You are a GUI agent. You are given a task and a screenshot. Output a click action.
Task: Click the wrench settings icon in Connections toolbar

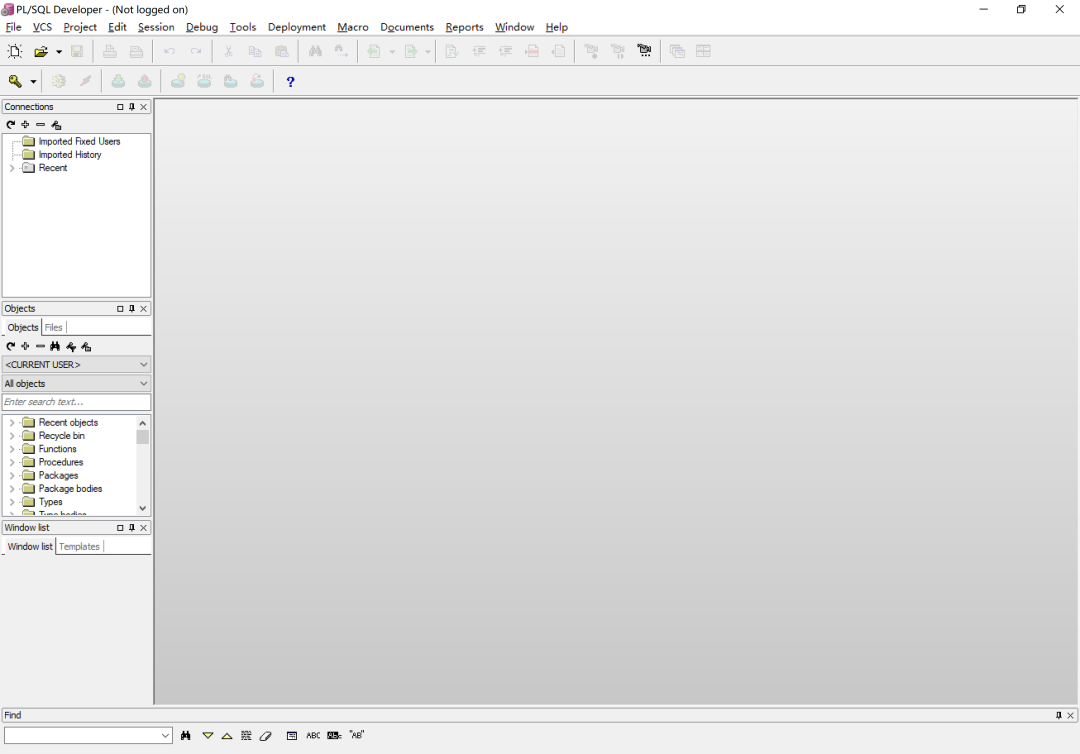click(56, 125)
